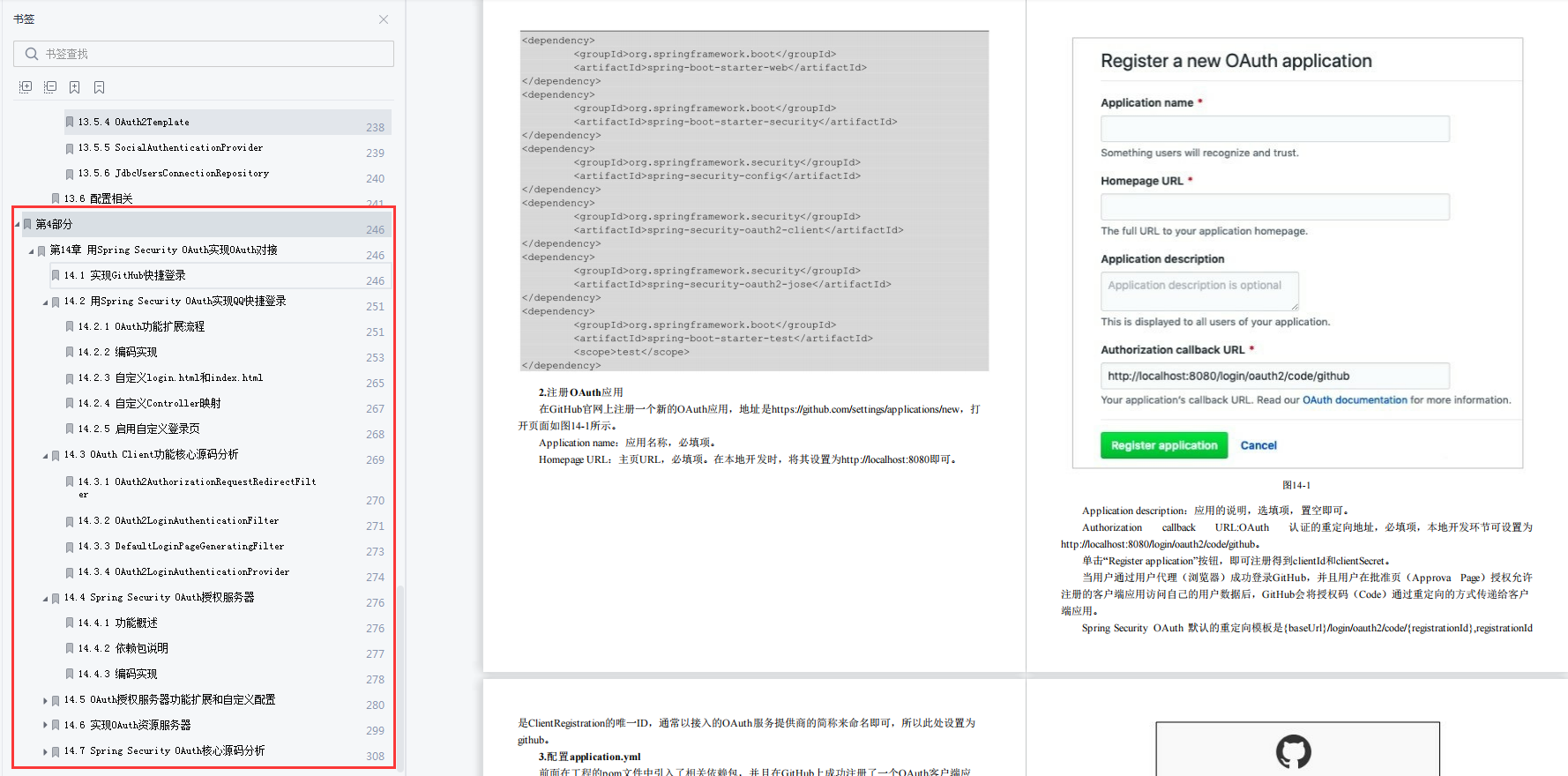Screen dimensions: 1568x776
Task: Select the 第4部分 bookmark
Action: click(54, 224)
